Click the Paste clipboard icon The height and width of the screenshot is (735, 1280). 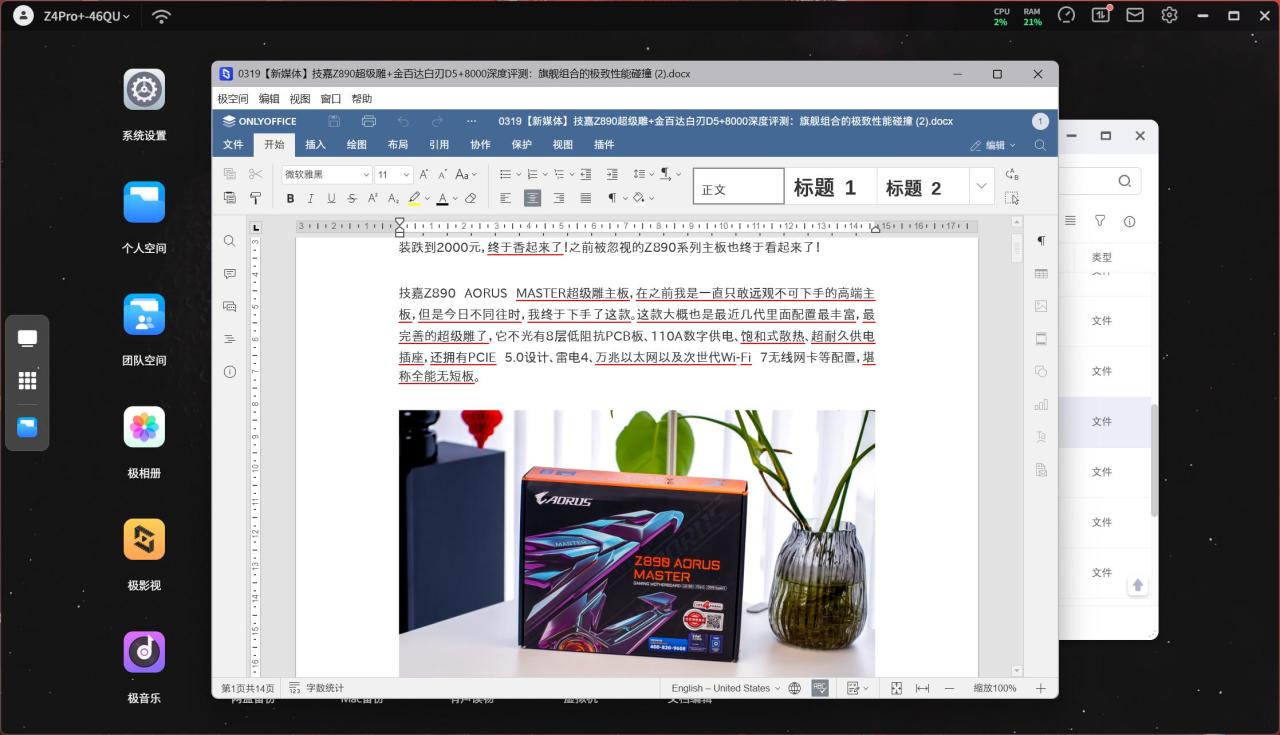pos(230,198)
